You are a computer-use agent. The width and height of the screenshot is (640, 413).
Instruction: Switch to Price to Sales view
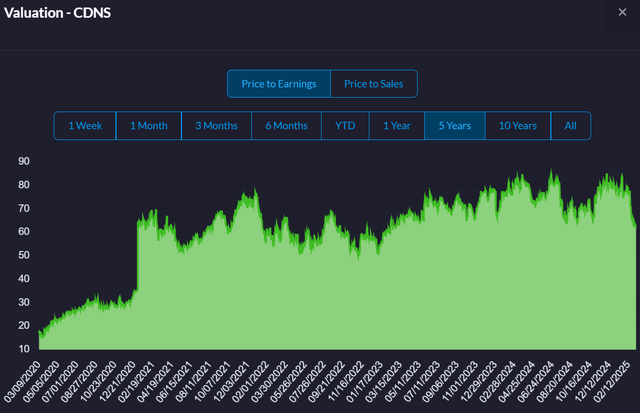click(x=373, y=84)
